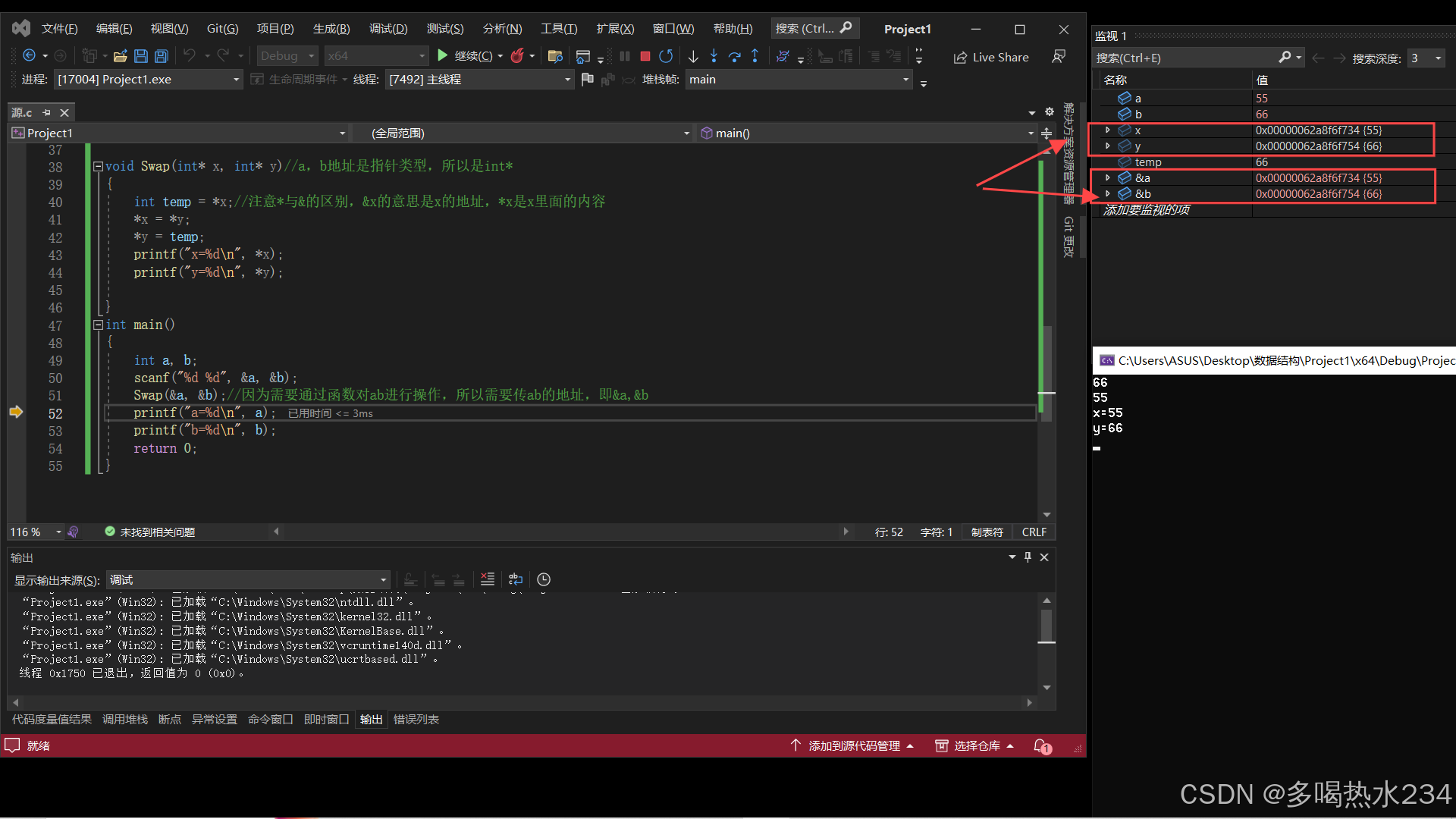Collapse the Swap function fold marker
The width and height of the screenshot is (1456, 819).
98,166
